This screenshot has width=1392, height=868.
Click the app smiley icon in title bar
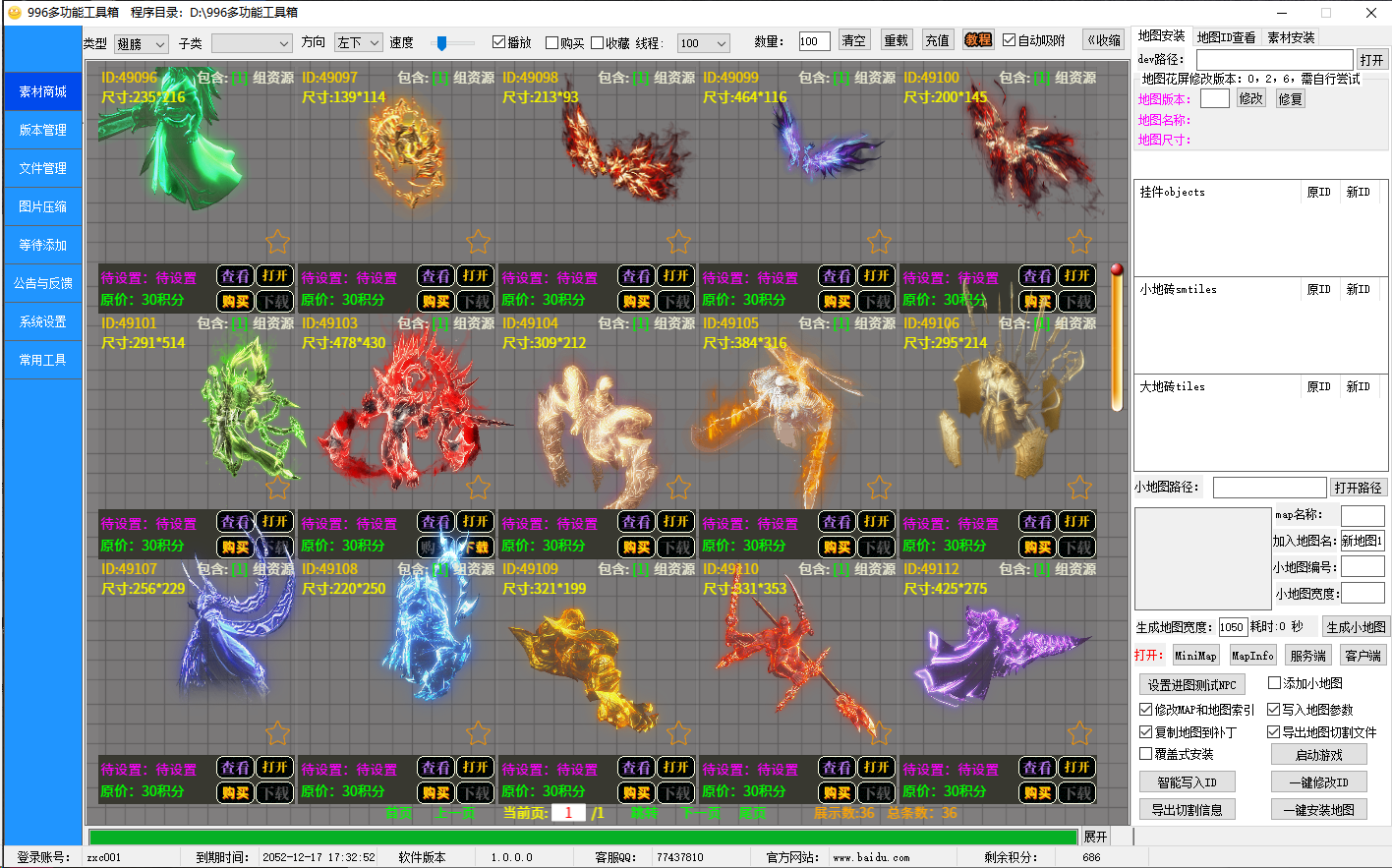coord(14,13)
